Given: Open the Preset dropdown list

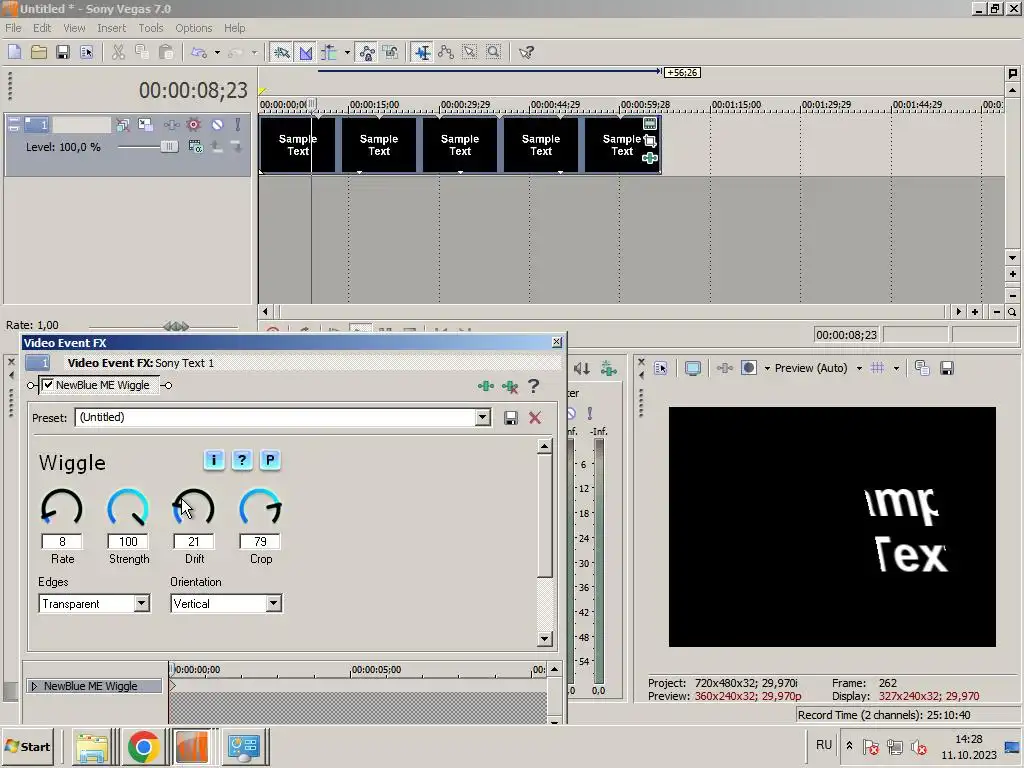Looking at the screenshot, I should coord(483,417).
